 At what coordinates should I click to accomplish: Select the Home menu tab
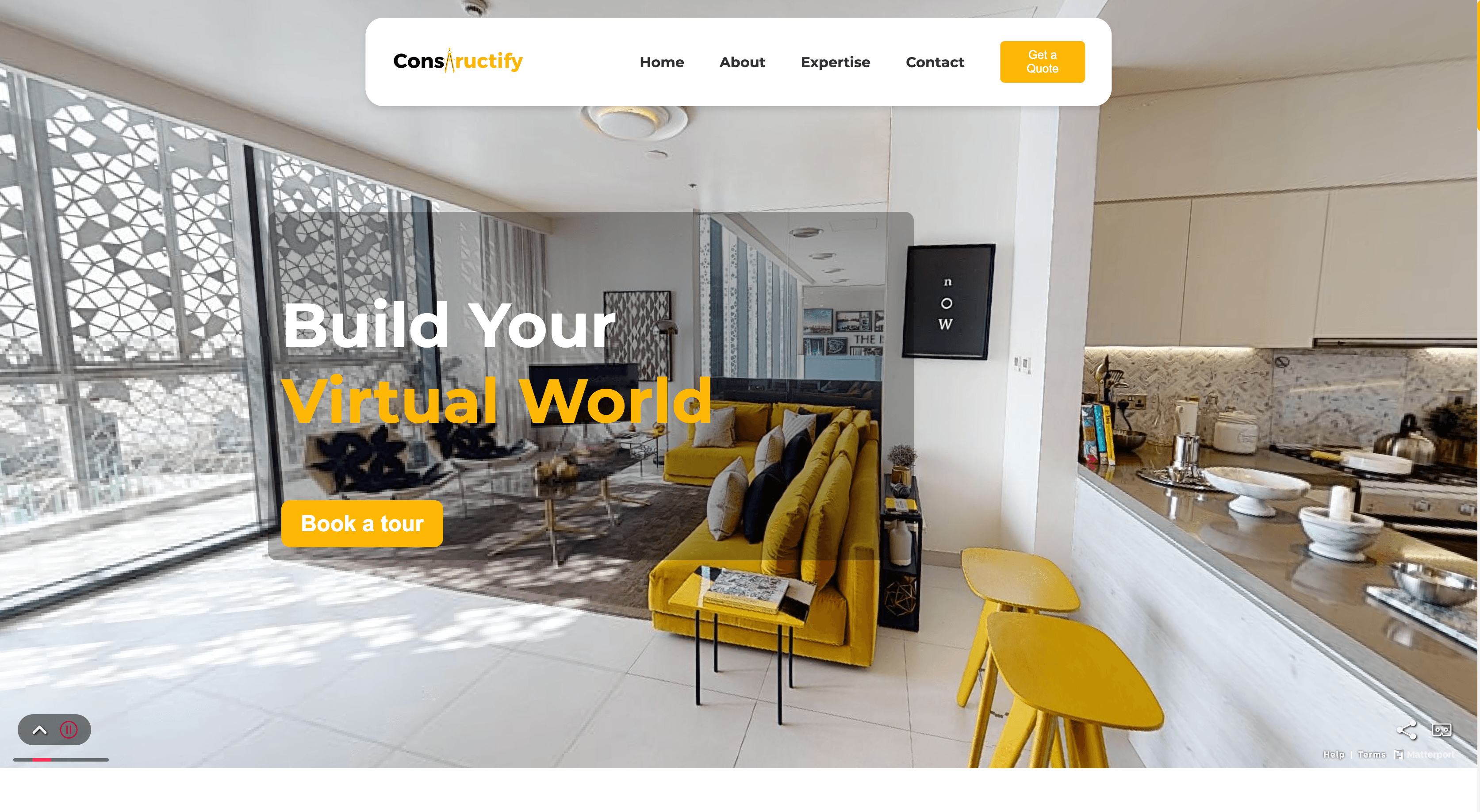[661, 62]
